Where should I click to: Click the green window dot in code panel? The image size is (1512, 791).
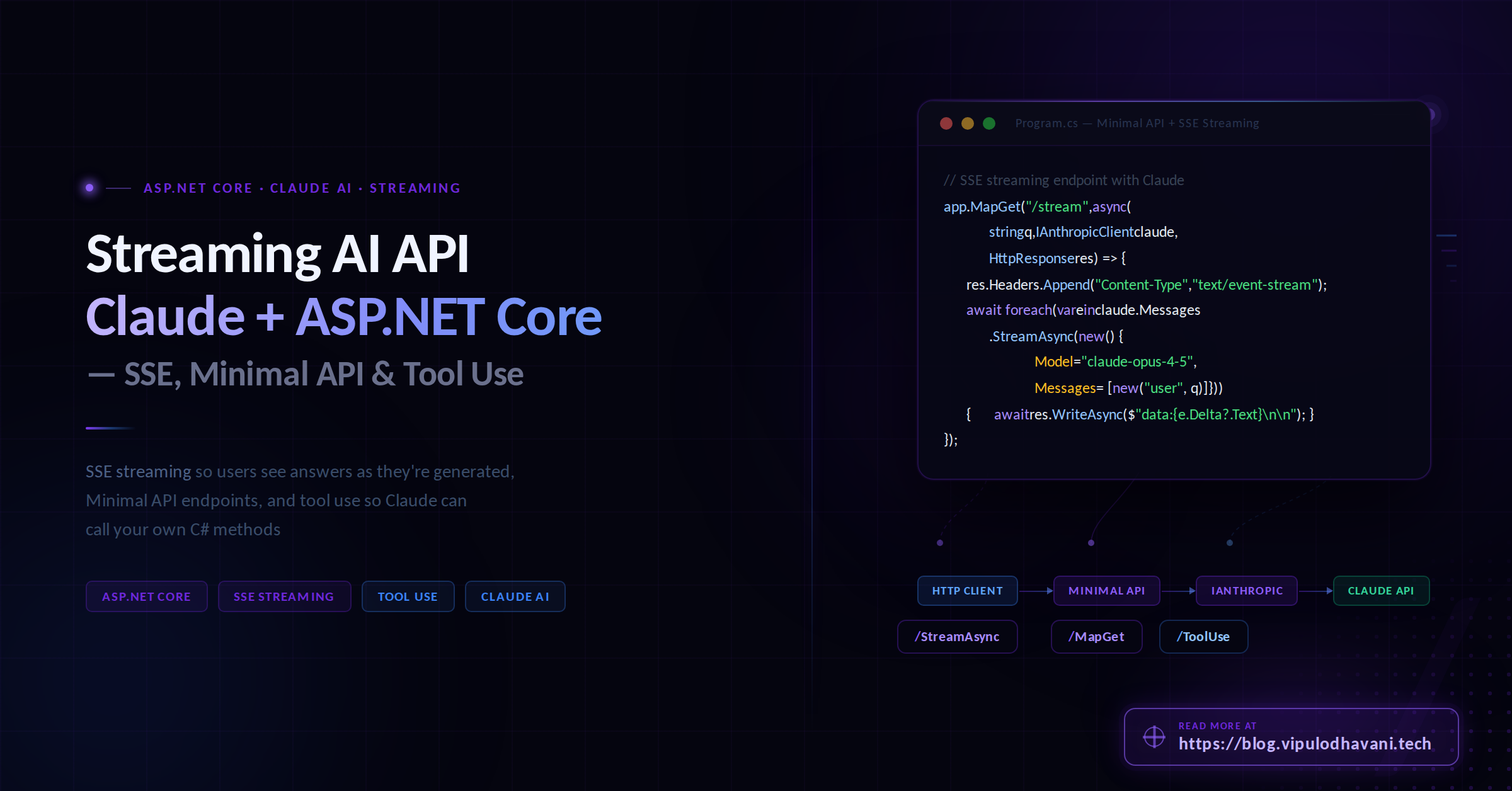[989, 123]
